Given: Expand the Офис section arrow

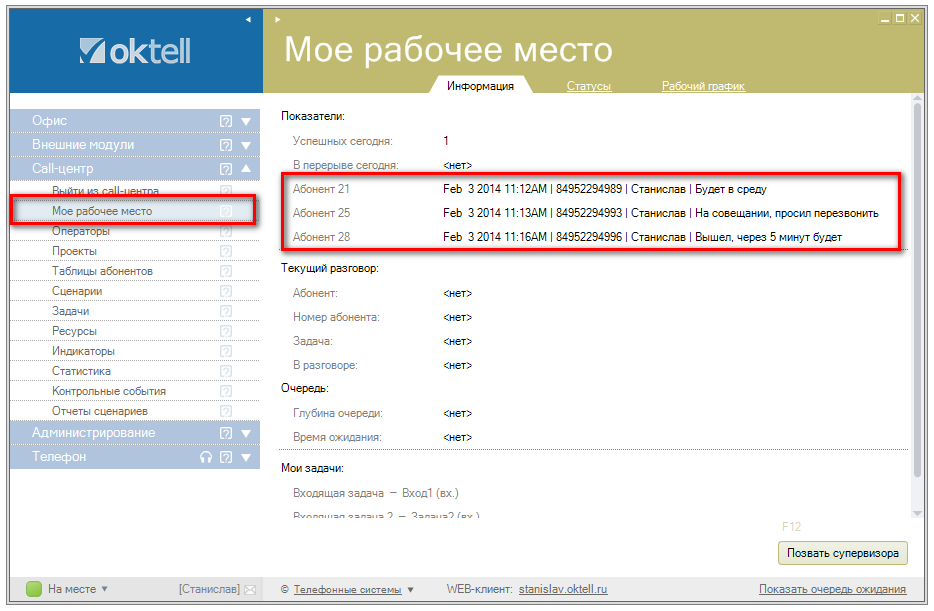Looking at the screenshot, I should [246, 121].
